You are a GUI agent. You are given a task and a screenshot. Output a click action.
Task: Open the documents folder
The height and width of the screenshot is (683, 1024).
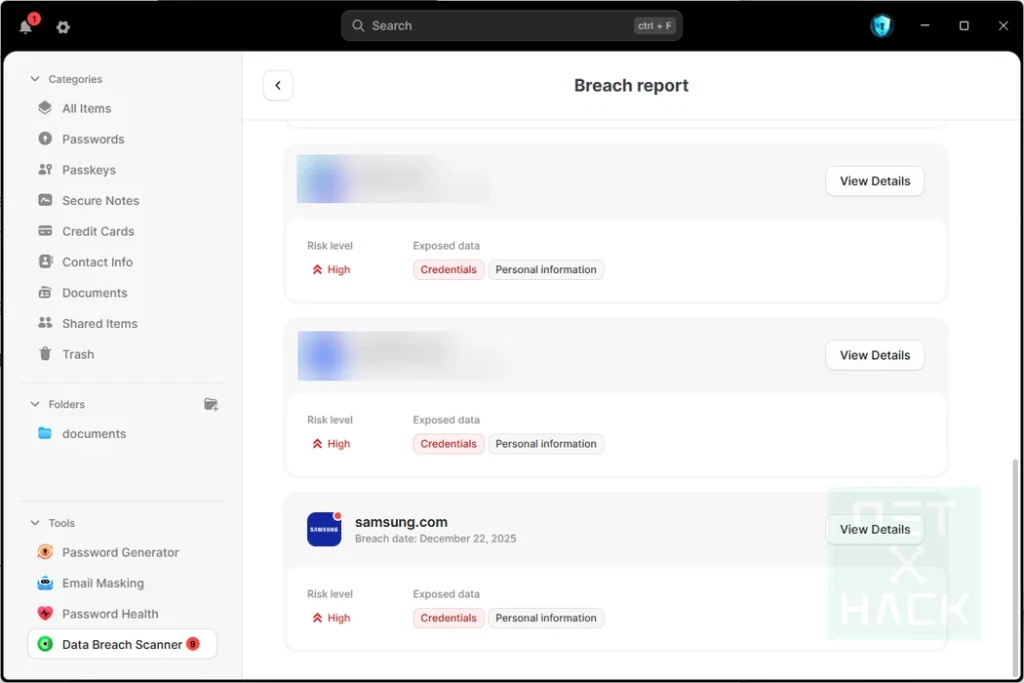point(94,434)
